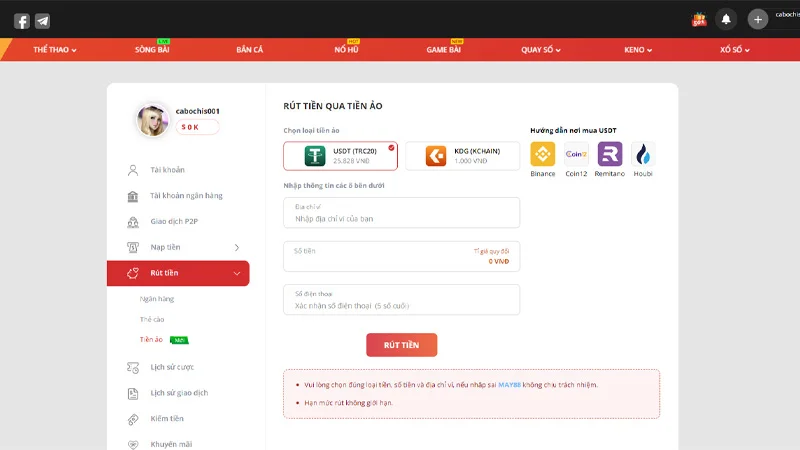This screenshot has width=800, height=450.
Task: Click the Binance exchange icon
Action: pos(543,154)
